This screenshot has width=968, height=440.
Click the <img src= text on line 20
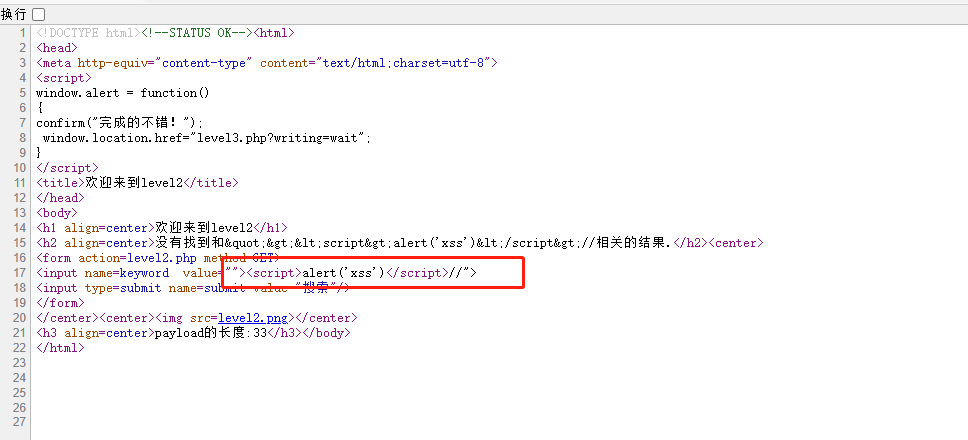click(186, 318)
